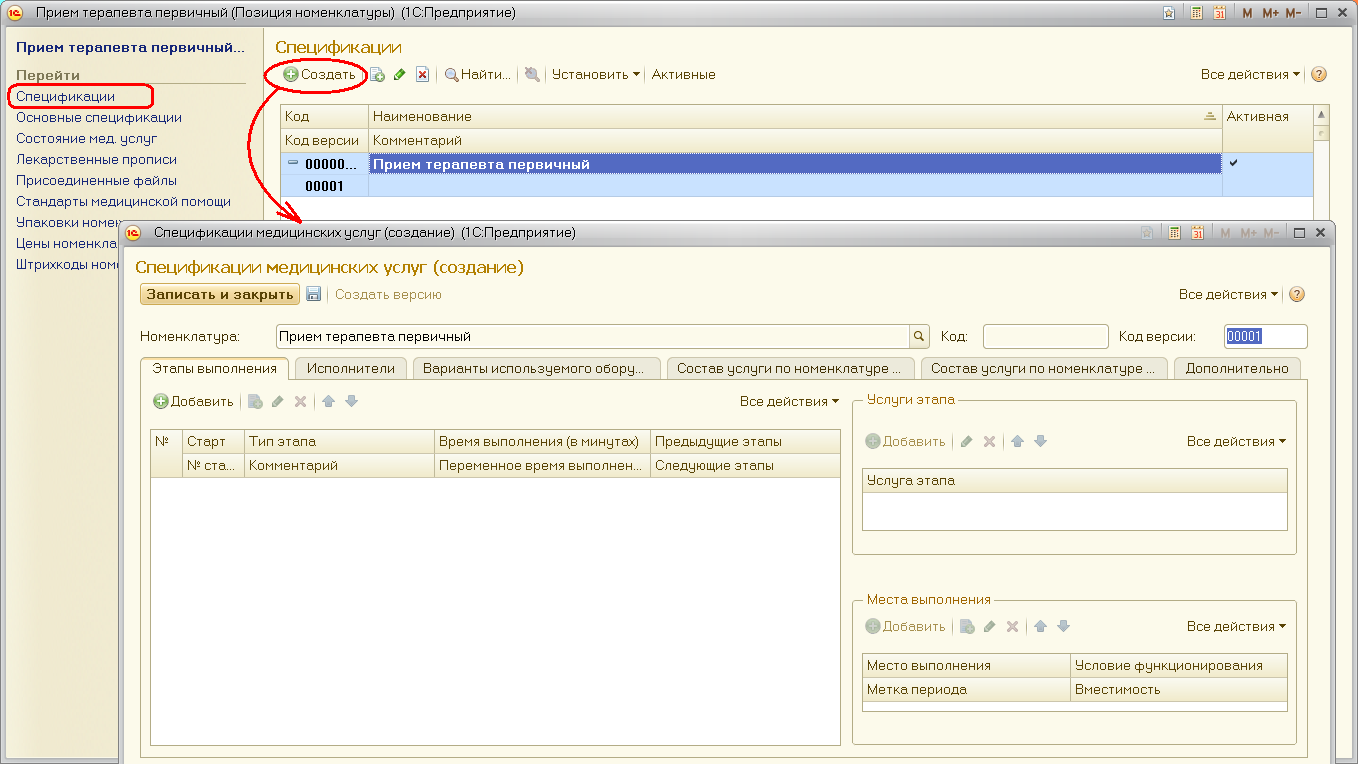
Task: Save specification with floppy disk icon
Action: point(313,294)
